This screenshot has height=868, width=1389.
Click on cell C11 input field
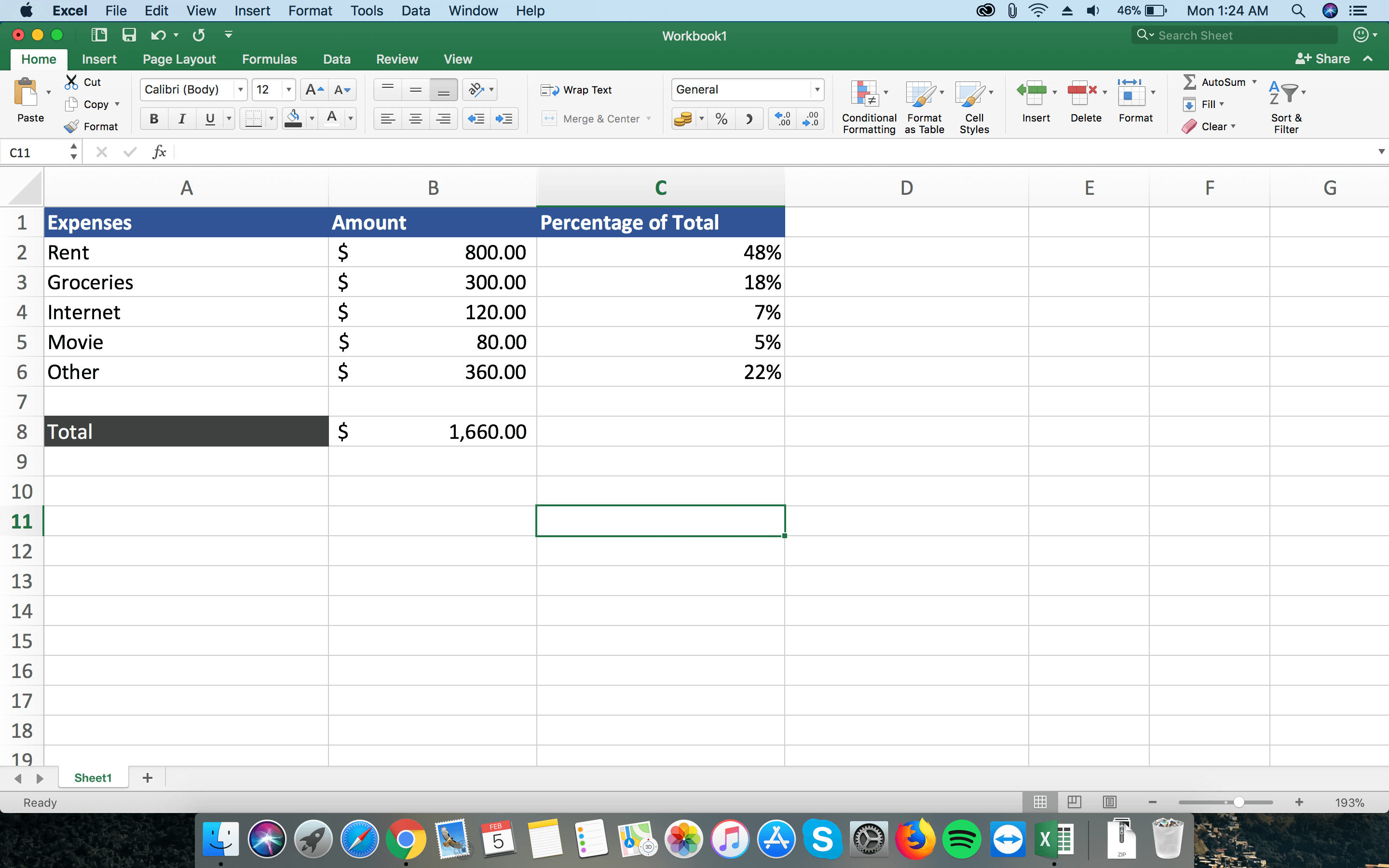point(660,521)
